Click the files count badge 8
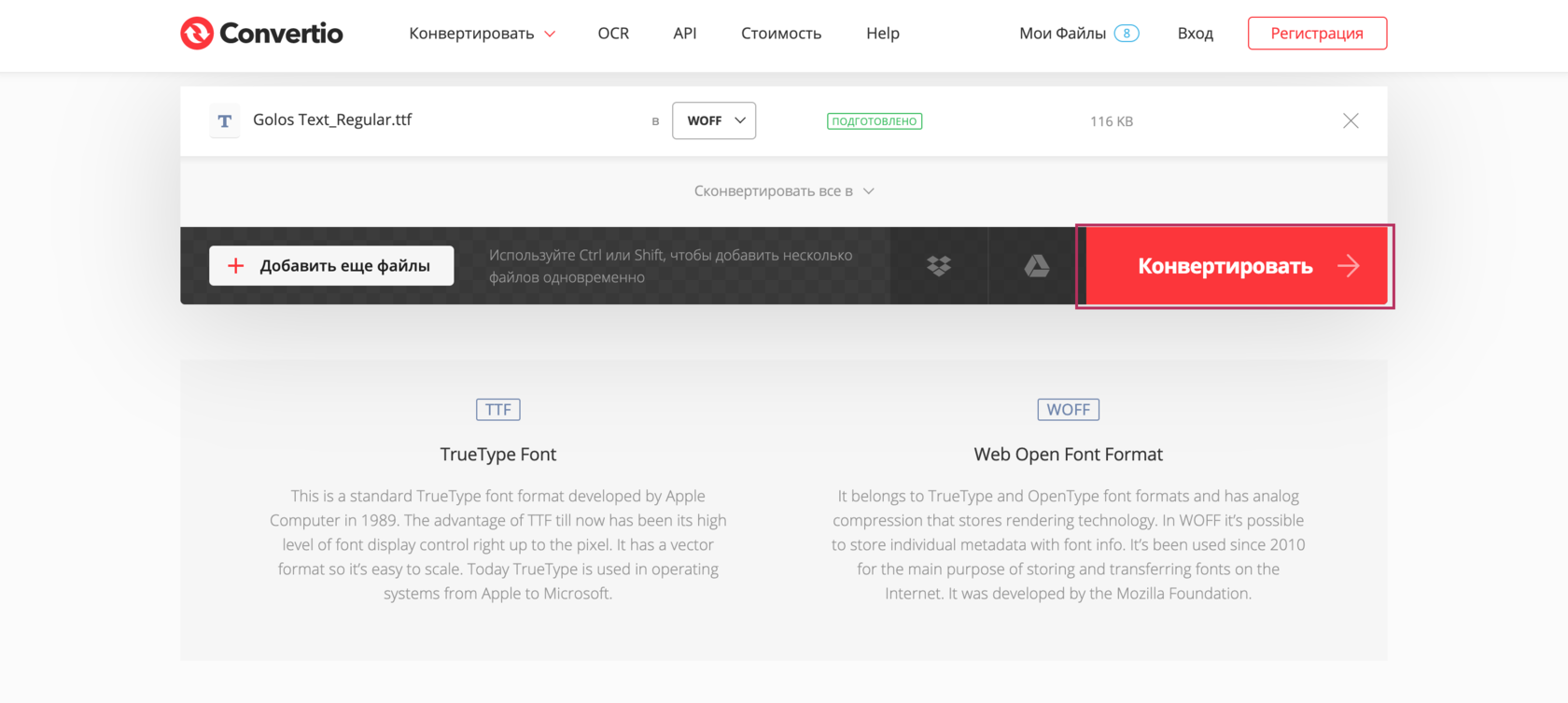The image size is (1568, 703). [1127, 34]
